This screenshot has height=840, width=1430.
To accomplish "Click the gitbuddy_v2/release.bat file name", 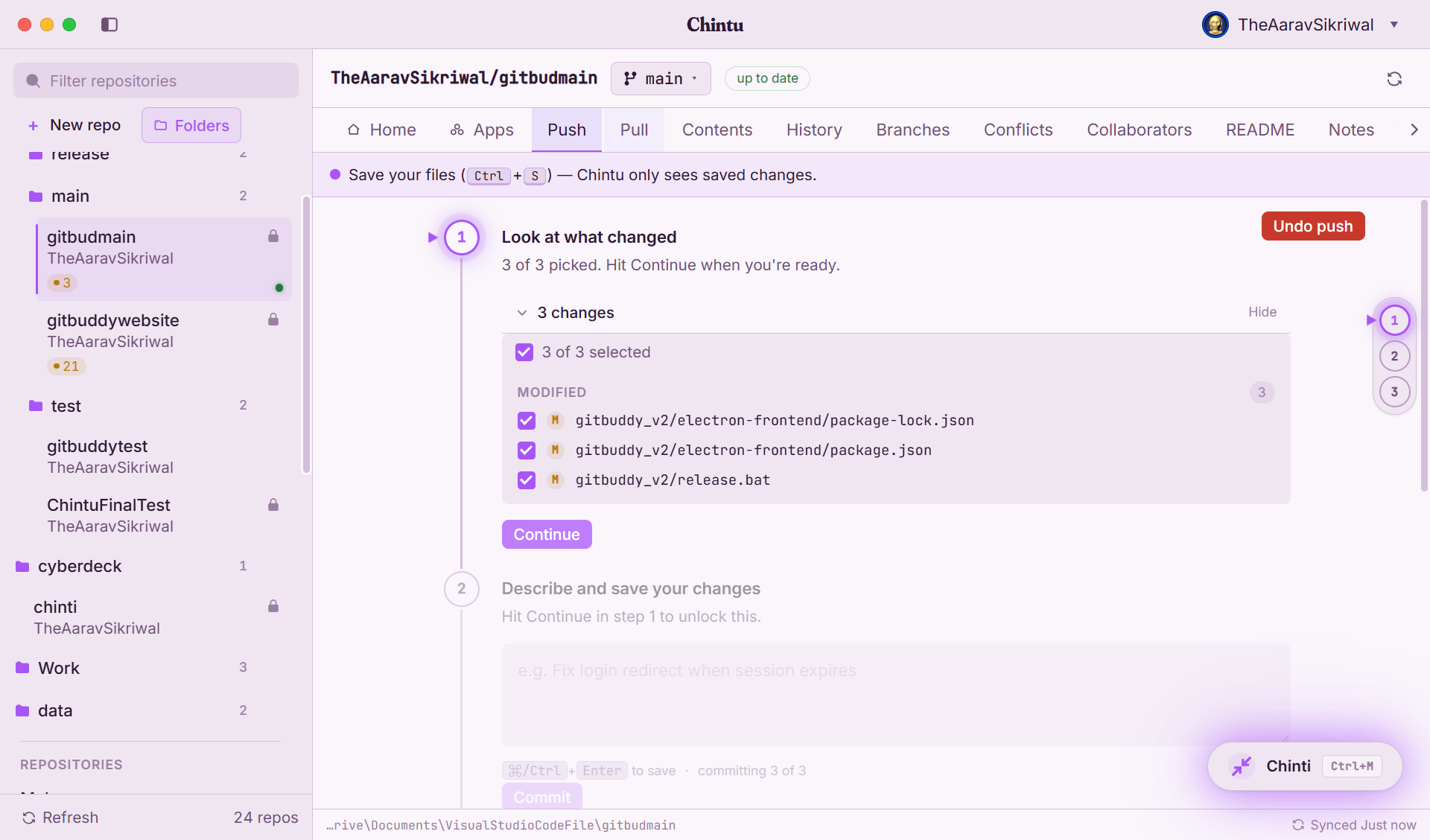I will point(673,480).
